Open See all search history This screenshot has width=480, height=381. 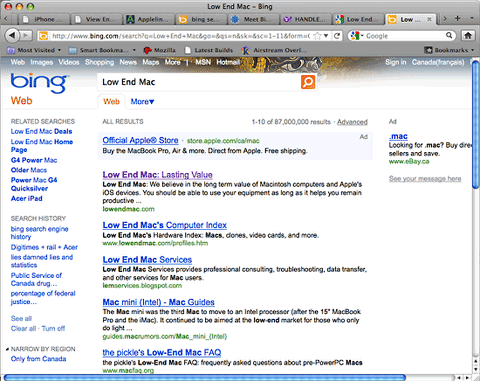pyautogui.click(x=21, y=318)
